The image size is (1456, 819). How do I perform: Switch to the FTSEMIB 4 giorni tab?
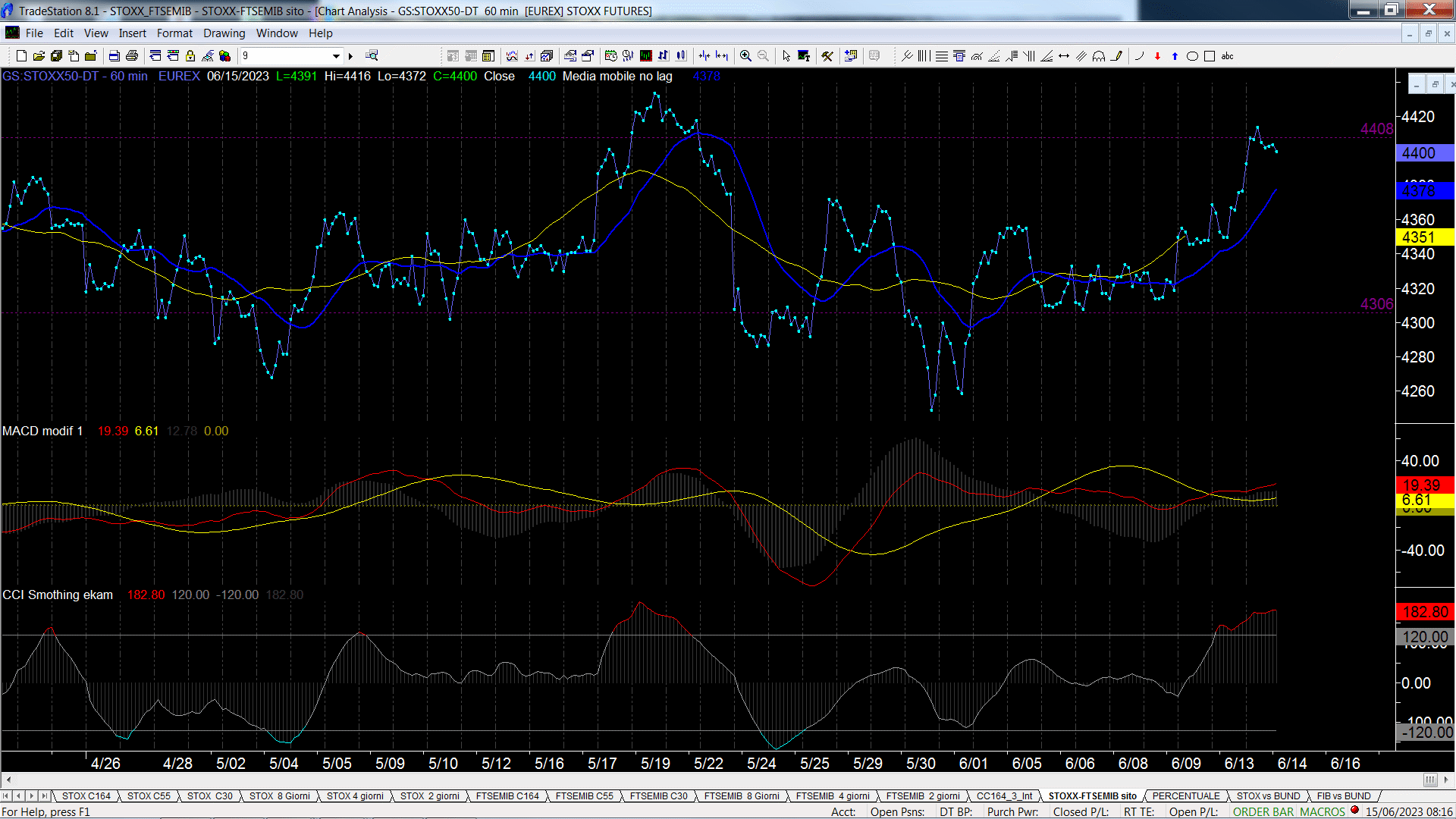tap(833, 796)
